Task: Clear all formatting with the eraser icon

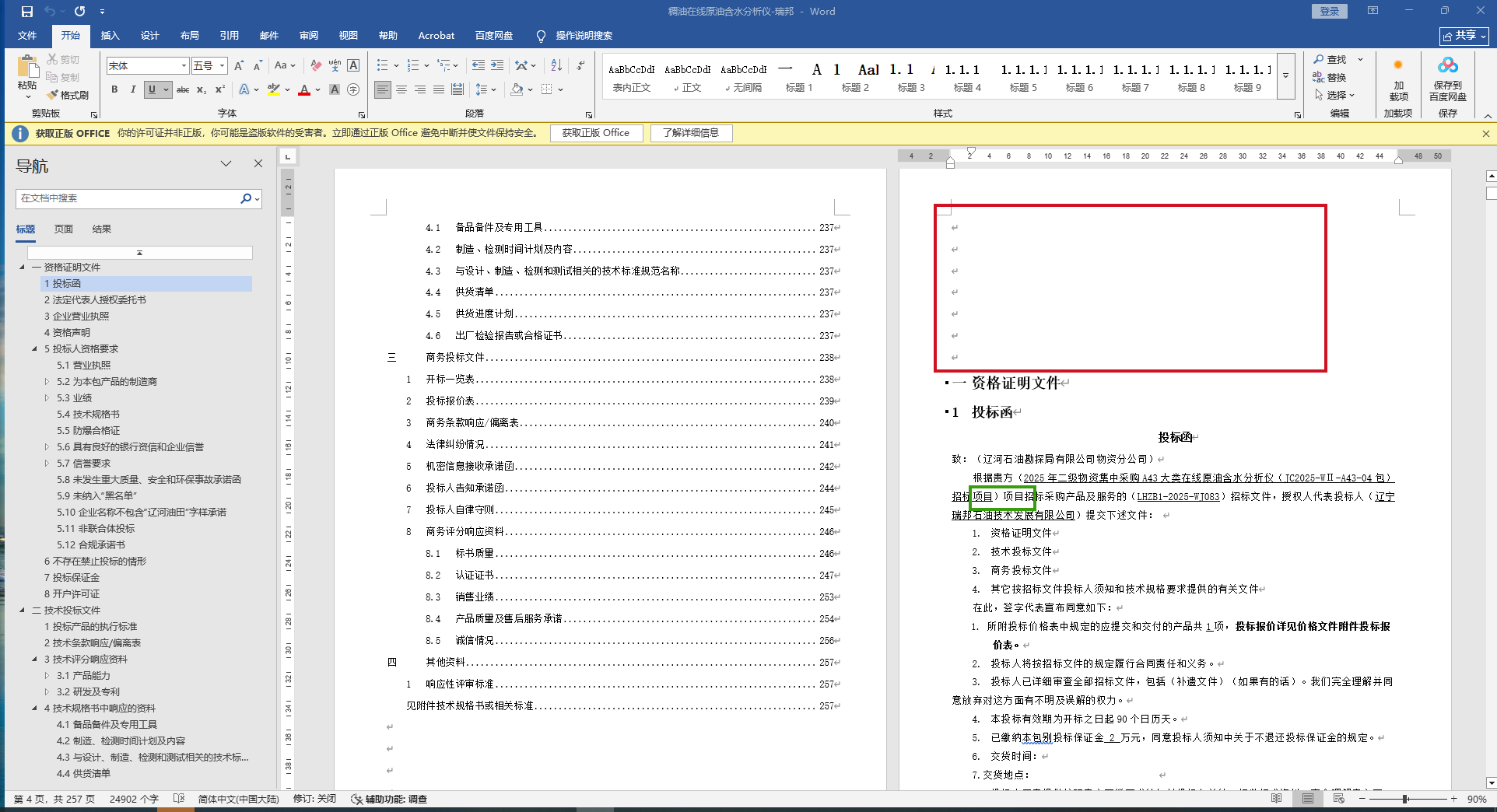Action: tap(316, 65)
